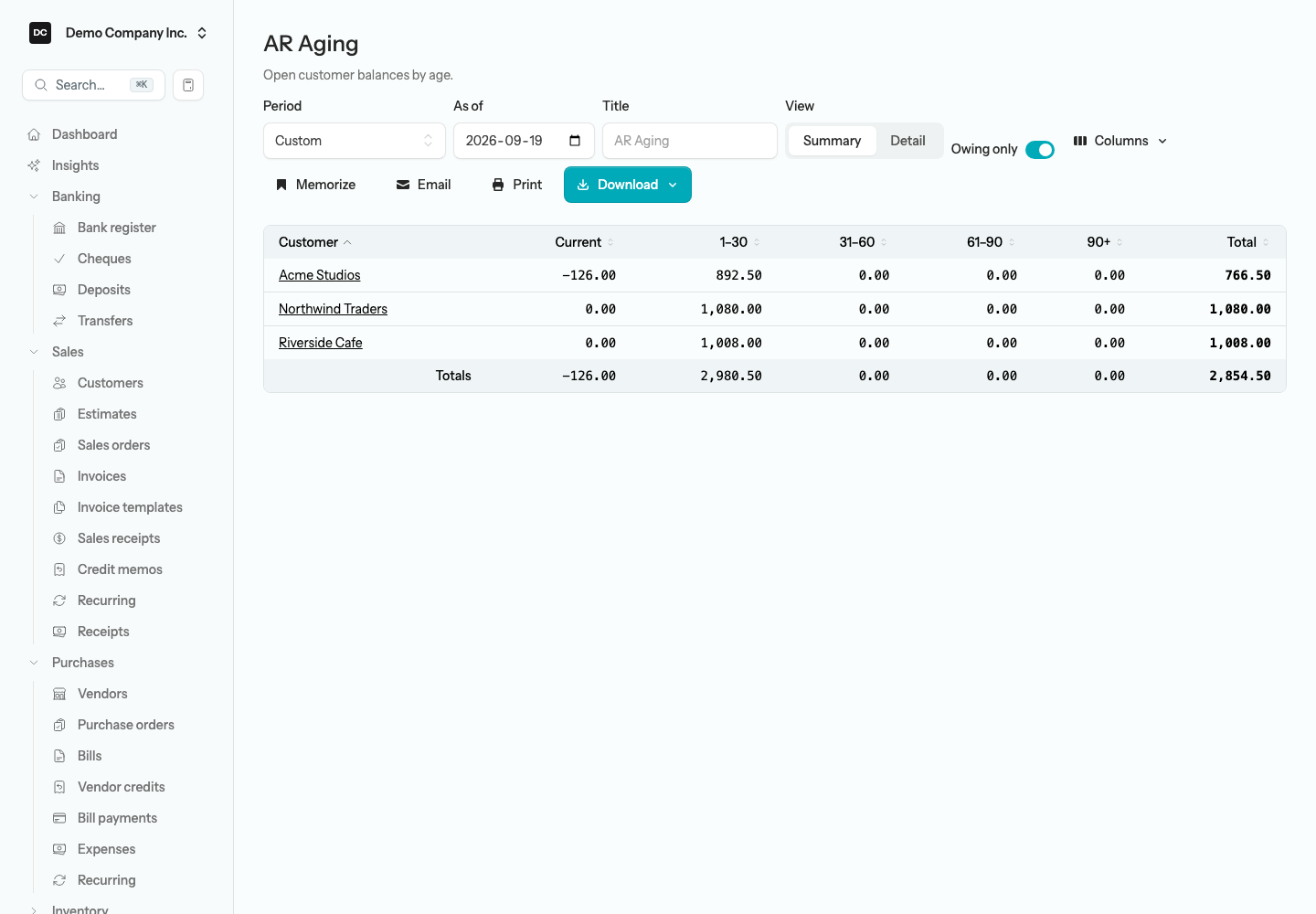The width and height of the screenshot is (1316, 914).
Task: Click the Insights sparkle icon
Action: pyautogui.click(x=34, y=165)
